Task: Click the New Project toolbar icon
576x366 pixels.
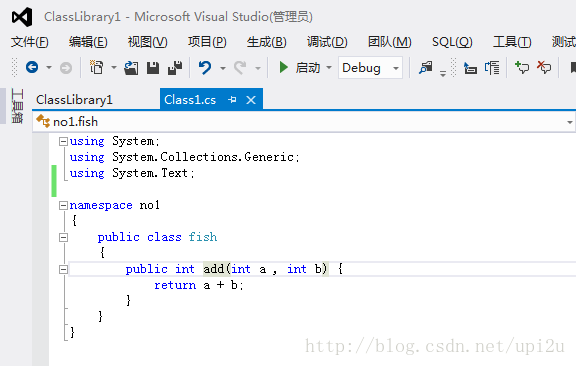Action: (x=96, y=67)
